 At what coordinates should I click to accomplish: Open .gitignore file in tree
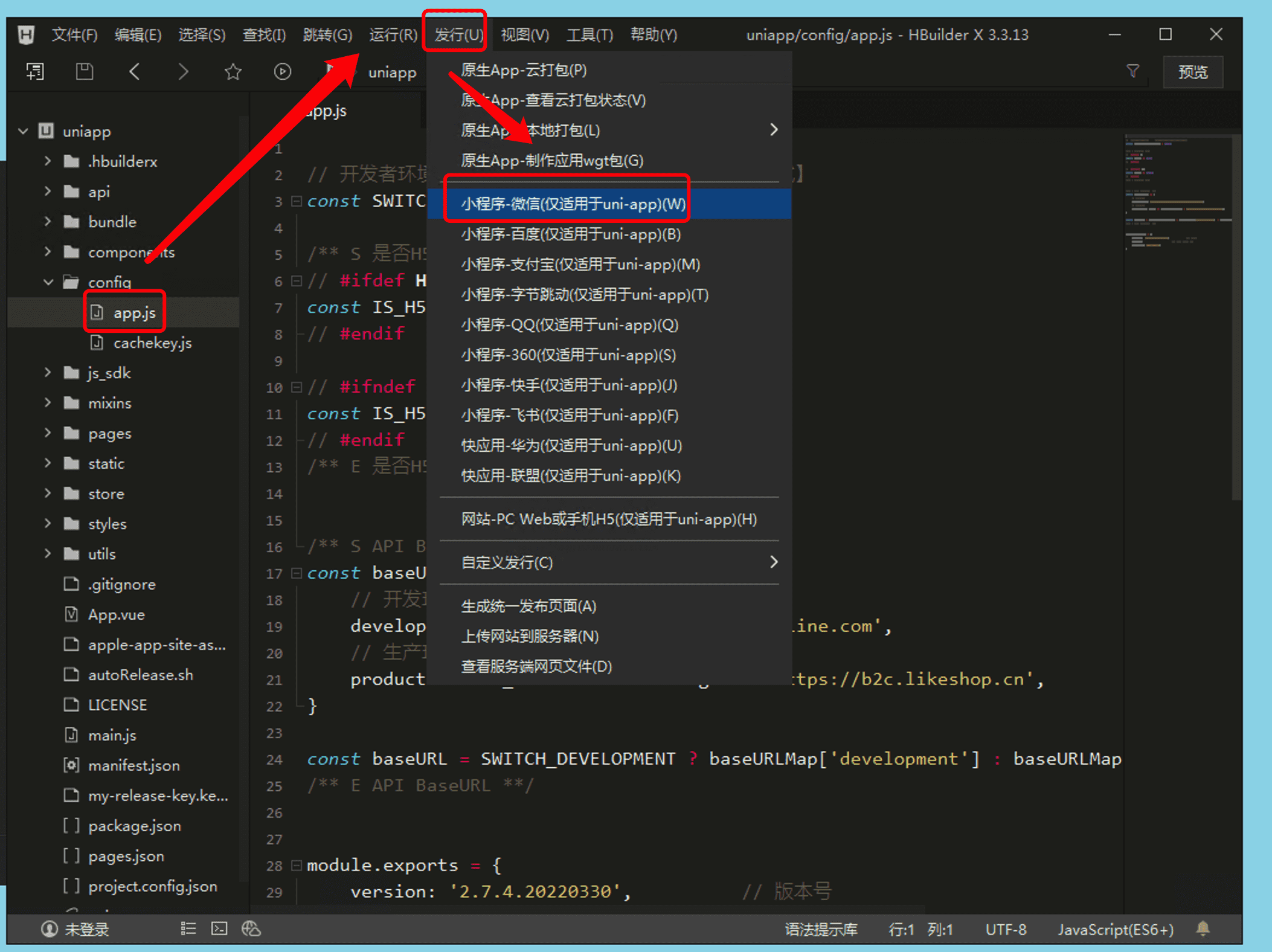[121, 584]
